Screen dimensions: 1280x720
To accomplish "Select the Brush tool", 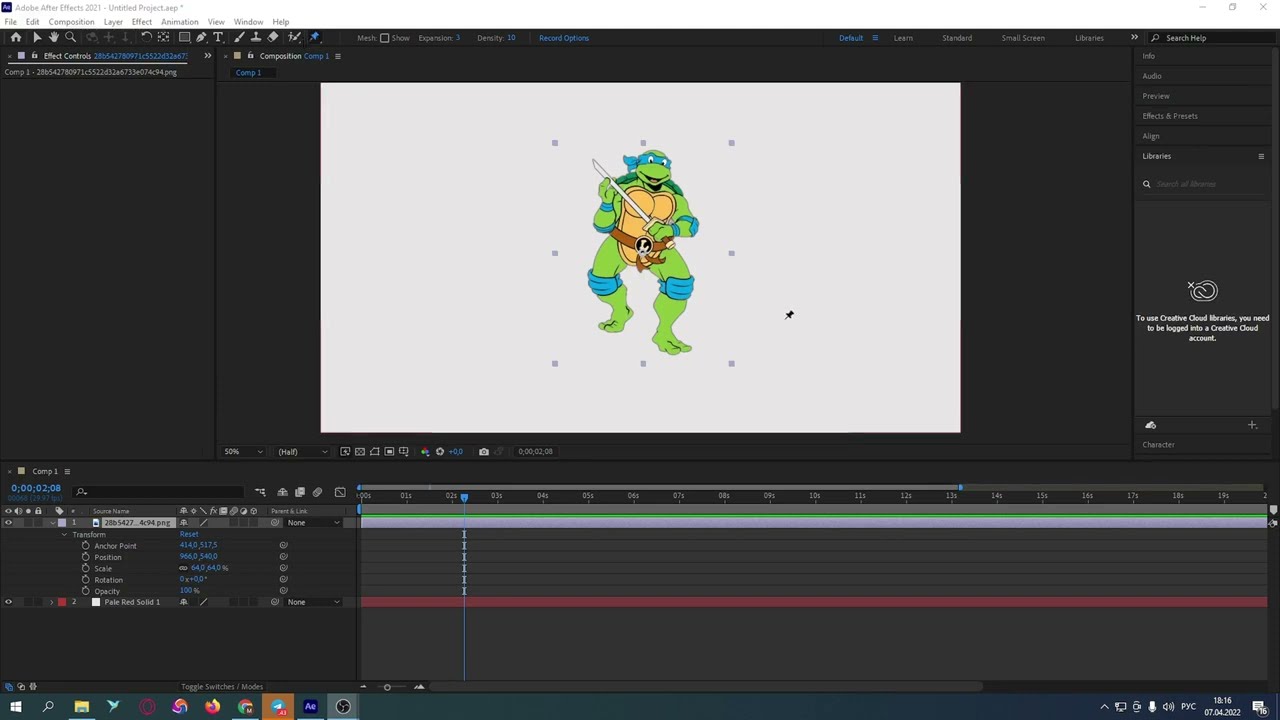I will click(239, 37).
